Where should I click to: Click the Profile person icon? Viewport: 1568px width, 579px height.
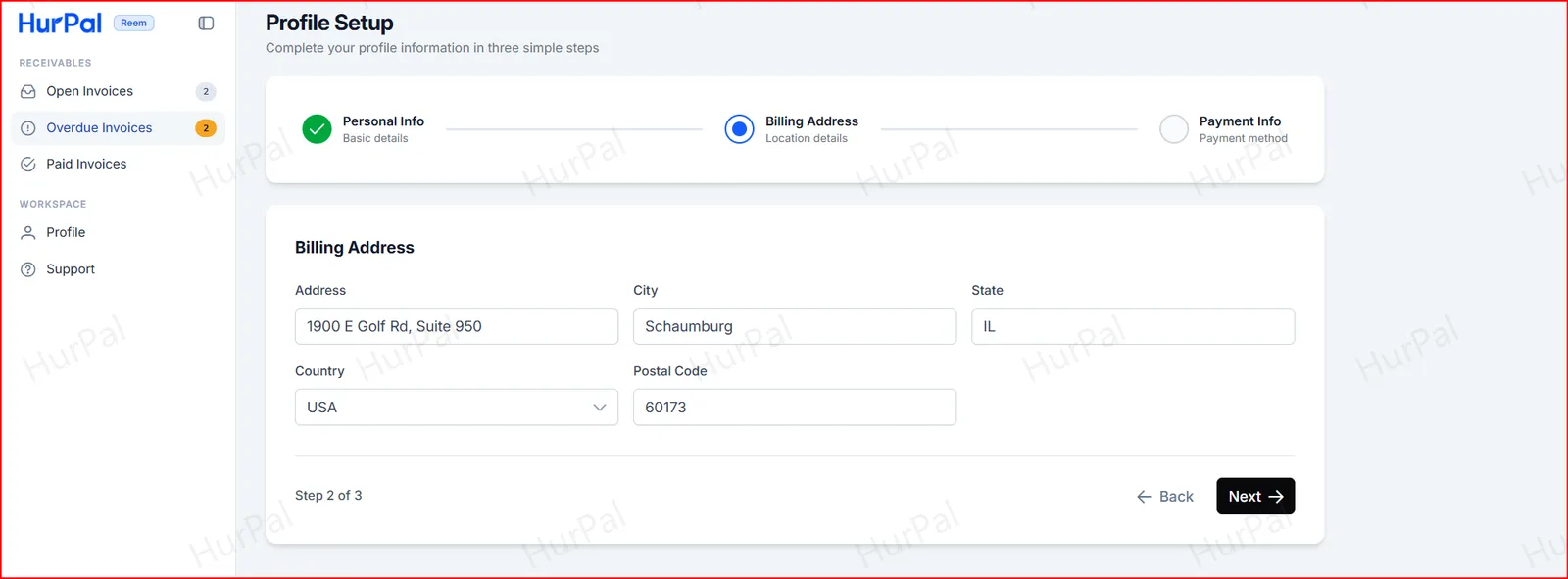click(x=28, y=233)
